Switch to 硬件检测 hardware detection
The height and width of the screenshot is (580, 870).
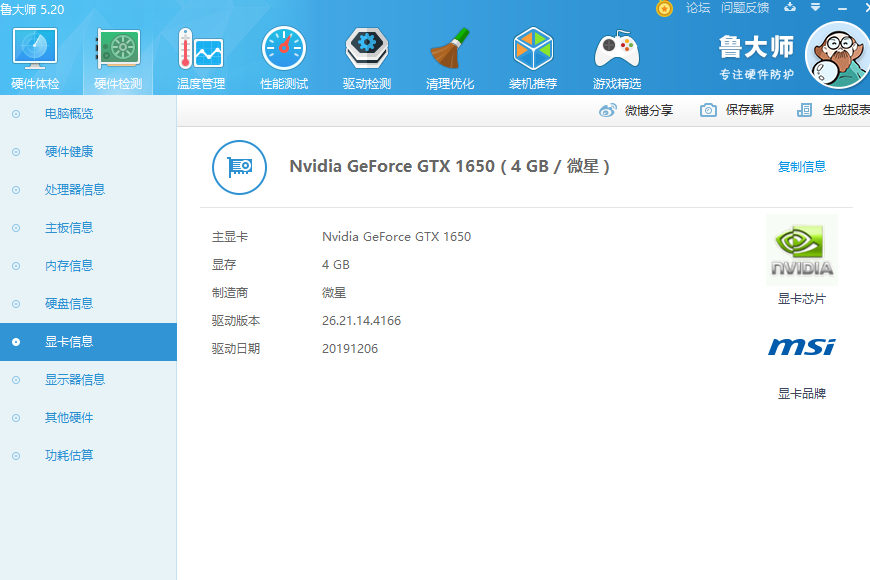(118, 58)
